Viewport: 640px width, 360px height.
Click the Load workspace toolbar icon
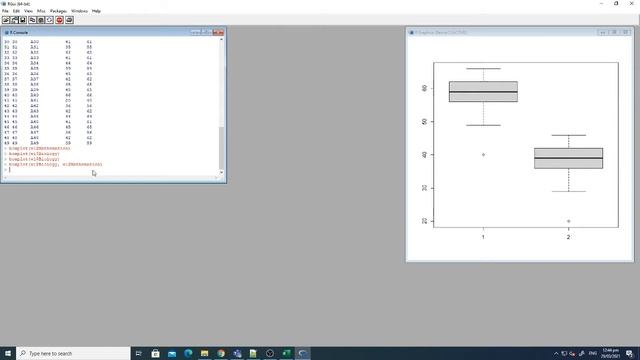(14, 20)
